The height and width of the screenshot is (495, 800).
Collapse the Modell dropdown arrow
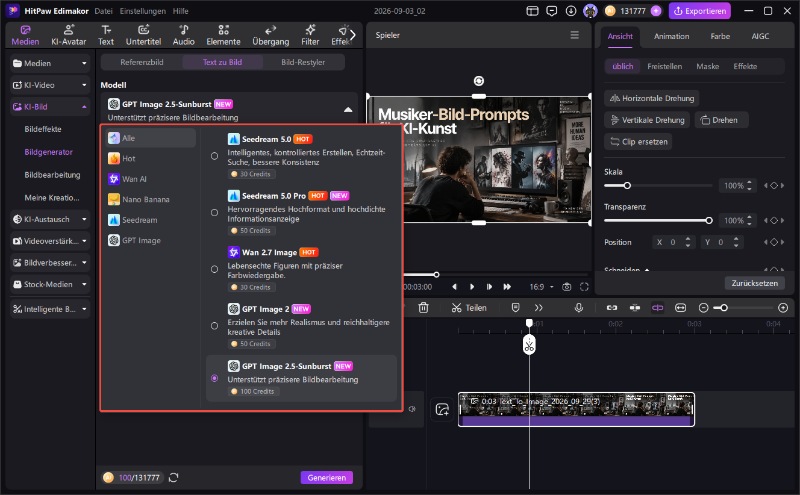pyautogui.click(x=348, y=110)
